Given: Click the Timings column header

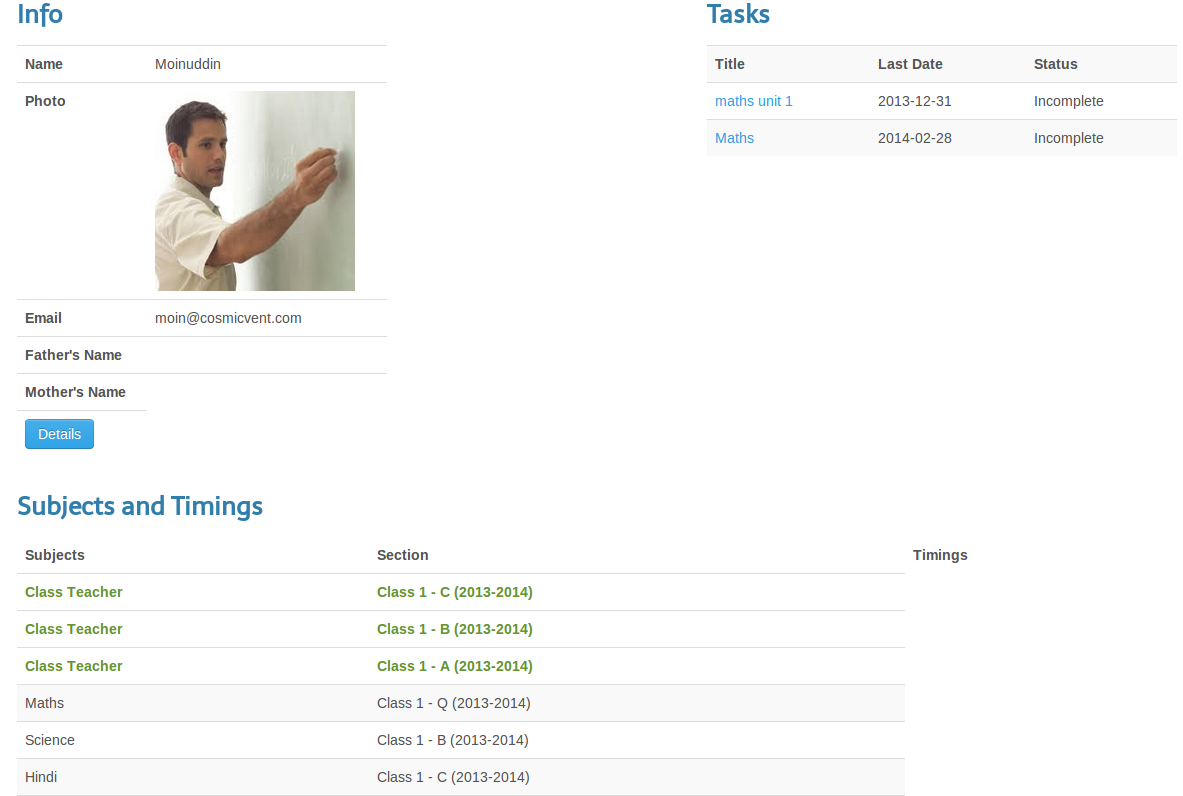Looking at the screenshot, I should point(940,555).
